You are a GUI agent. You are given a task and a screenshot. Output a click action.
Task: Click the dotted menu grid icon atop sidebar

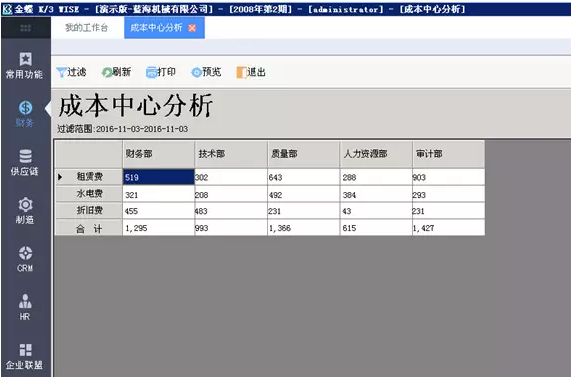point(25,28)
